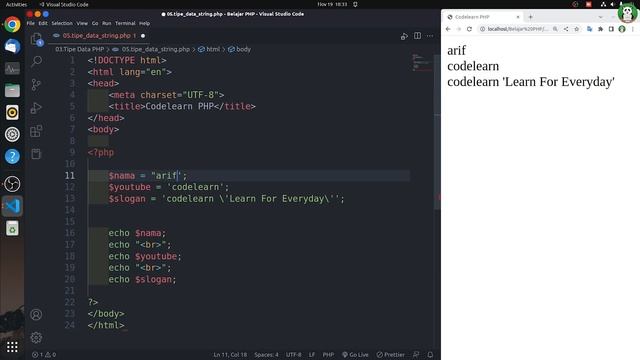Open the clipboard-like view below Extensions
The width and height of the screenshot is (640, 360).
(36, 154)
